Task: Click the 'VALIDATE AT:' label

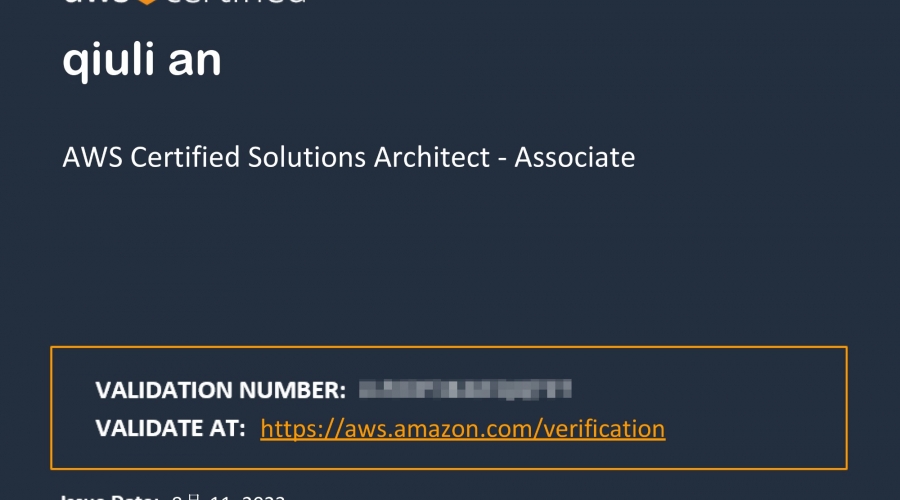Action: 170,428
